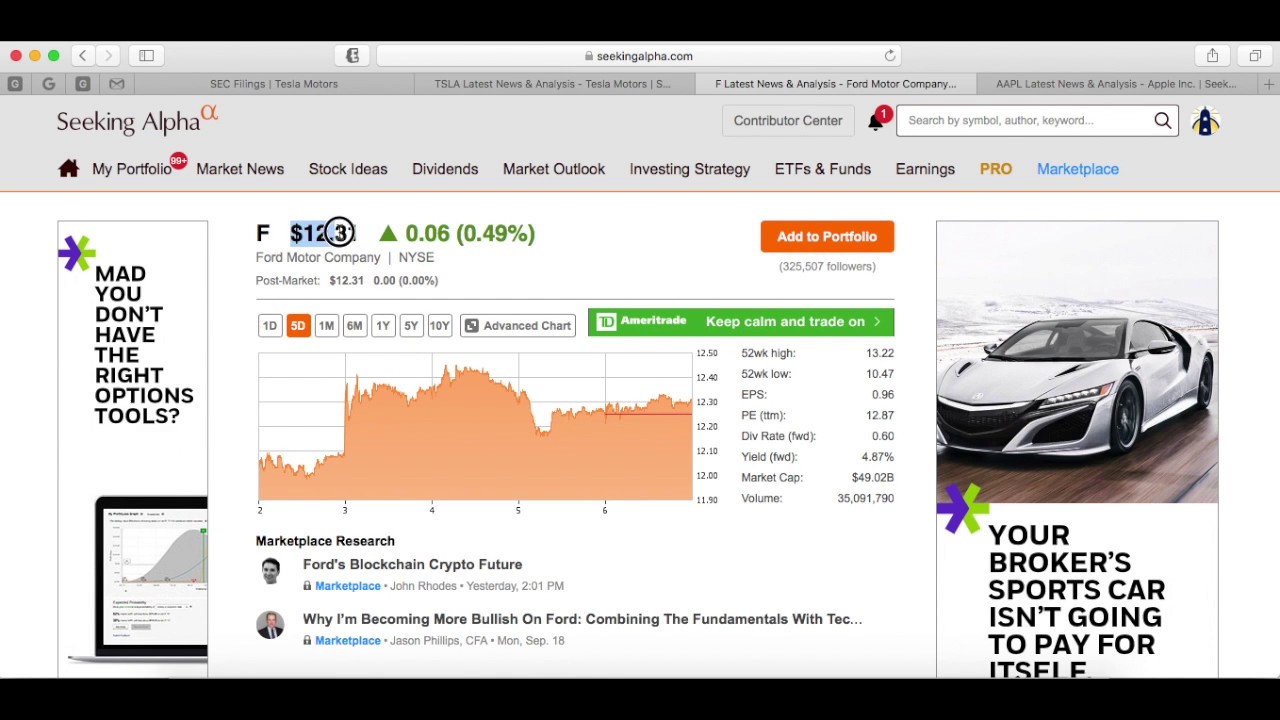Viewport: 1280px width, 720px height.
Task: Select the F Latest News Ford tab
Action: tap(835, 84)
